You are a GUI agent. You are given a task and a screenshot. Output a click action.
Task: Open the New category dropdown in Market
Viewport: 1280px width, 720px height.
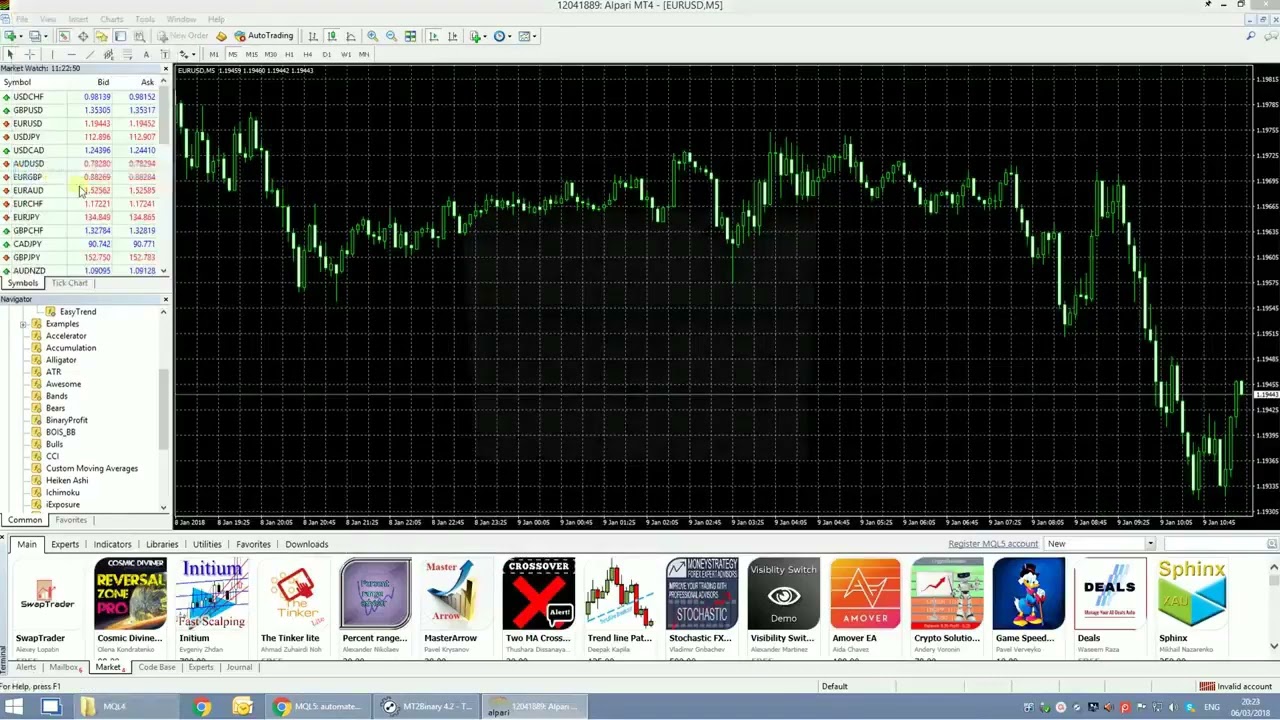click(1100, 544)
